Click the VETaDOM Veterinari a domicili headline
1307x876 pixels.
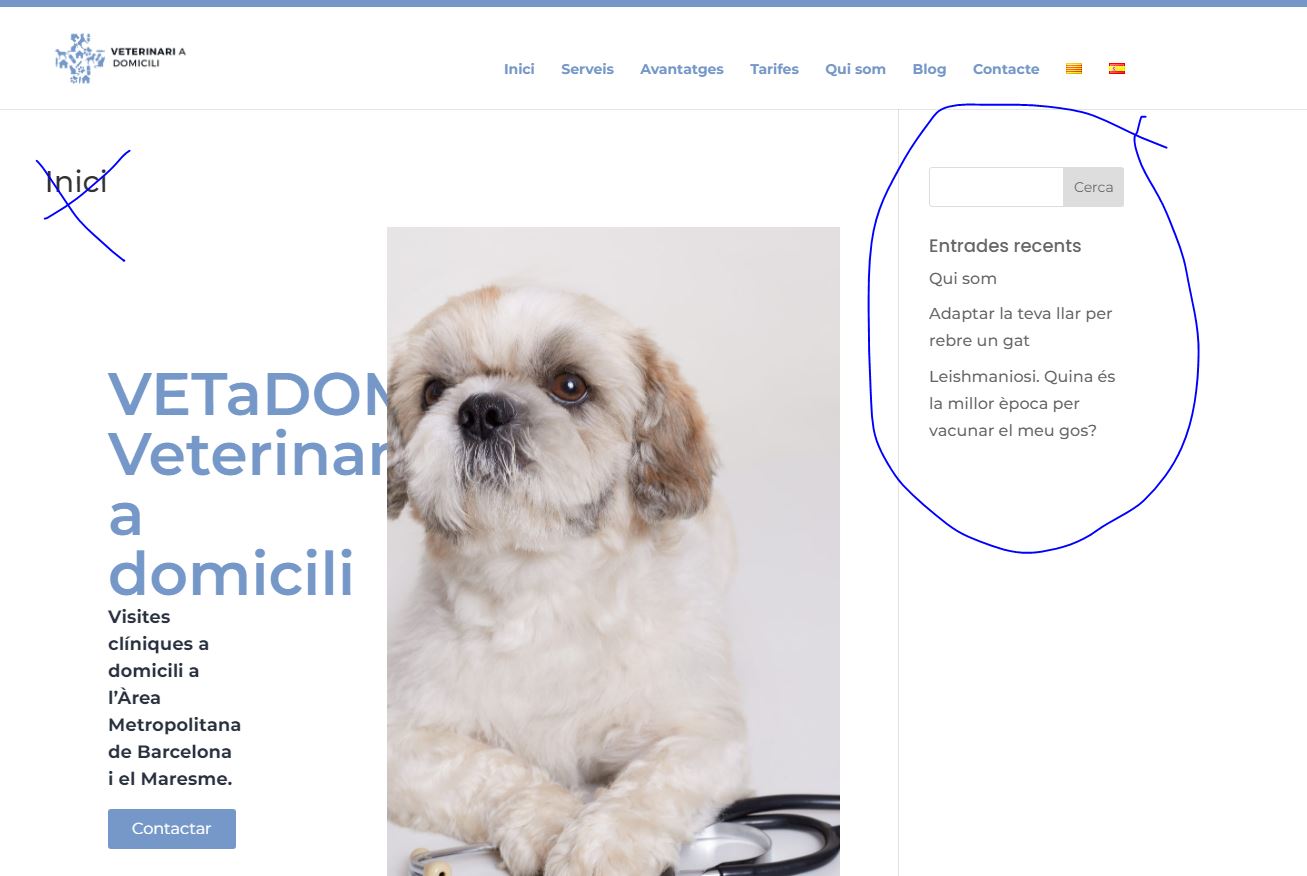tap(247, 485)
